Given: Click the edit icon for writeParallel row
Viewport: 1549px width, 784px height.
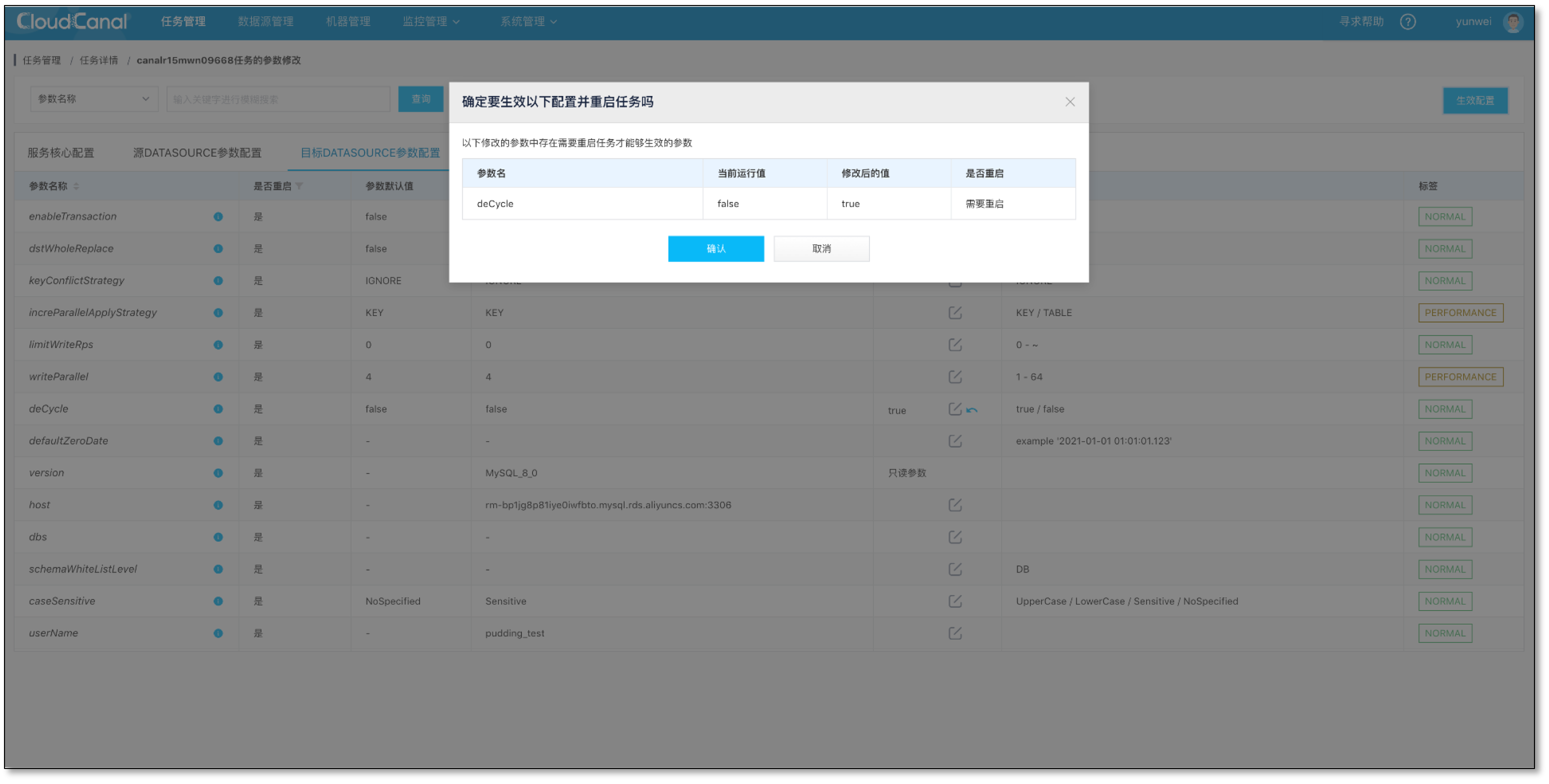Looking at the screenshot, I should click(955, 377).
